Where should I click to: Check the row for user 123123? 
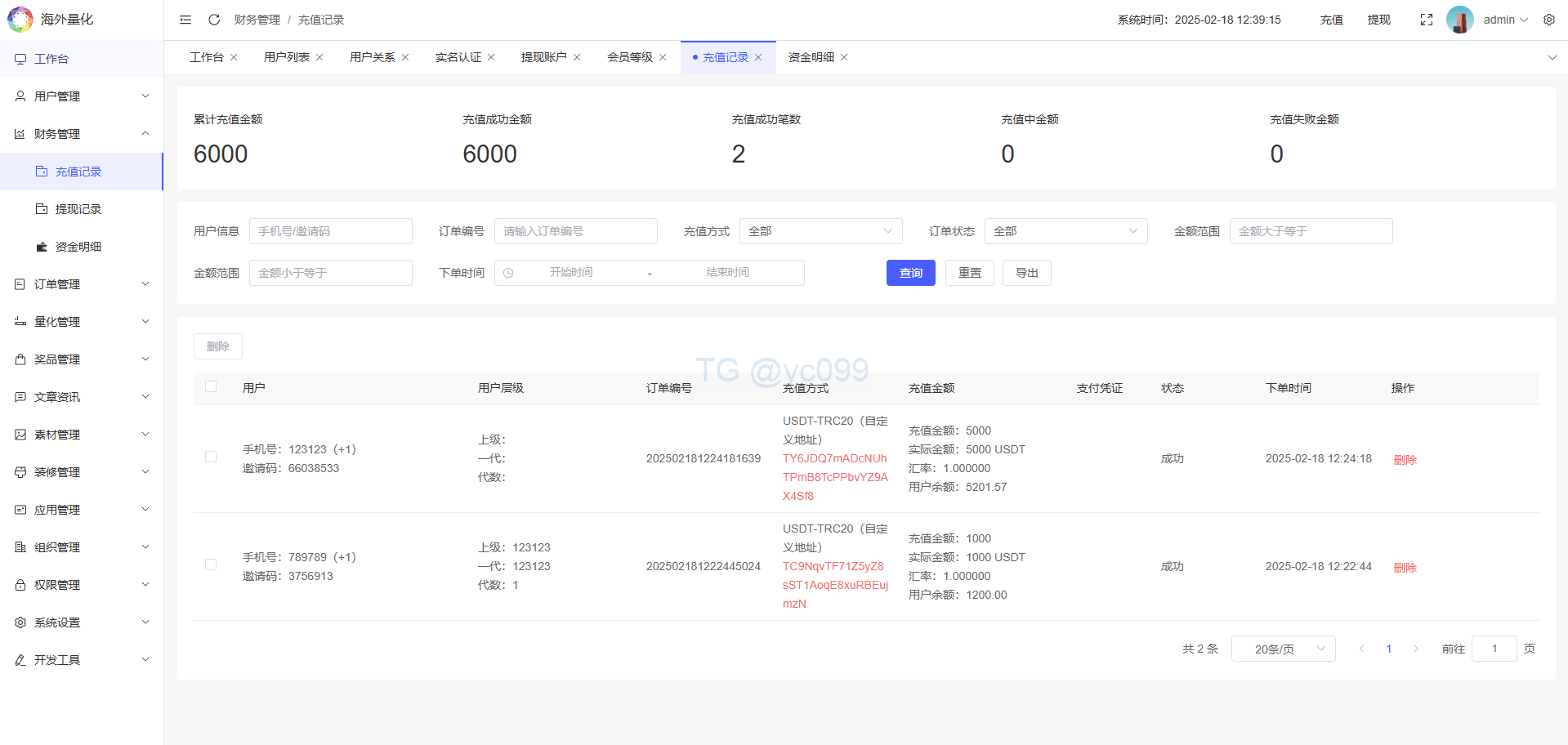pyautogui.click(x=211, y=457)
